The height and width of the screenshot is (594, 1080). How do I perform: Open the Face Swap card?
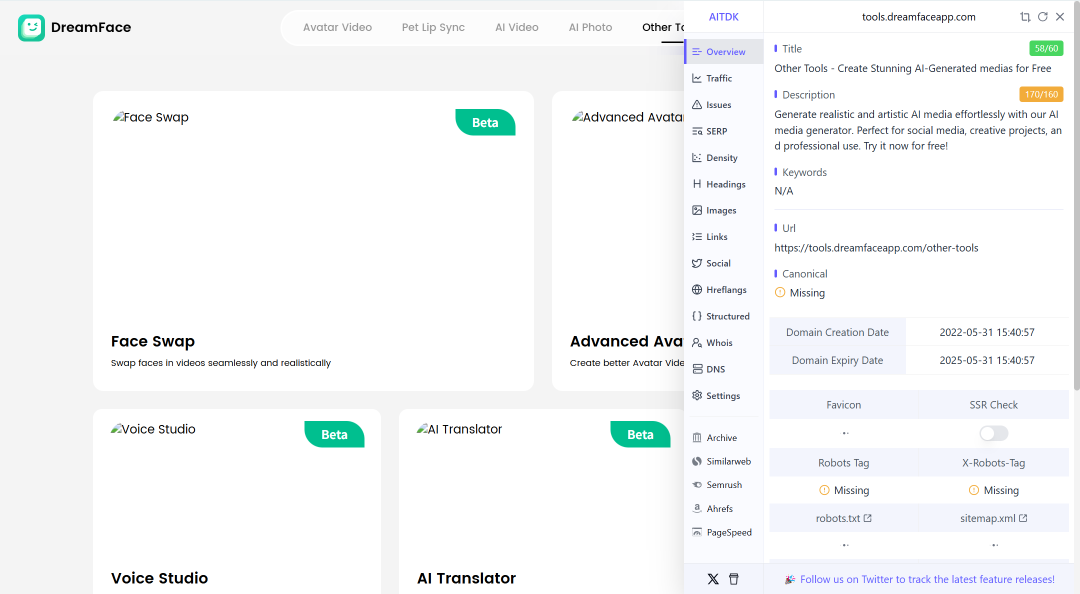(313, 241)
